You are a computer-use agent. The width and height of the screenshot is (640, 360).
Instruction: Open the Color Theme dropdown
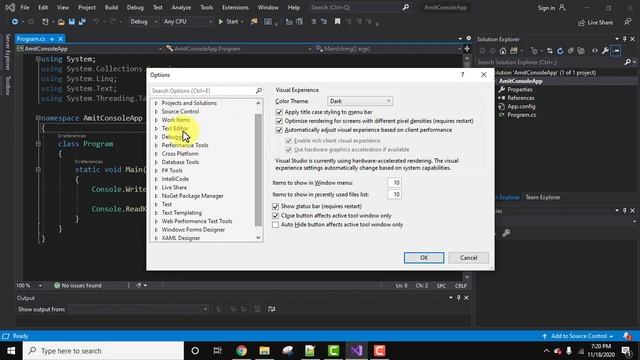(360, 101)
